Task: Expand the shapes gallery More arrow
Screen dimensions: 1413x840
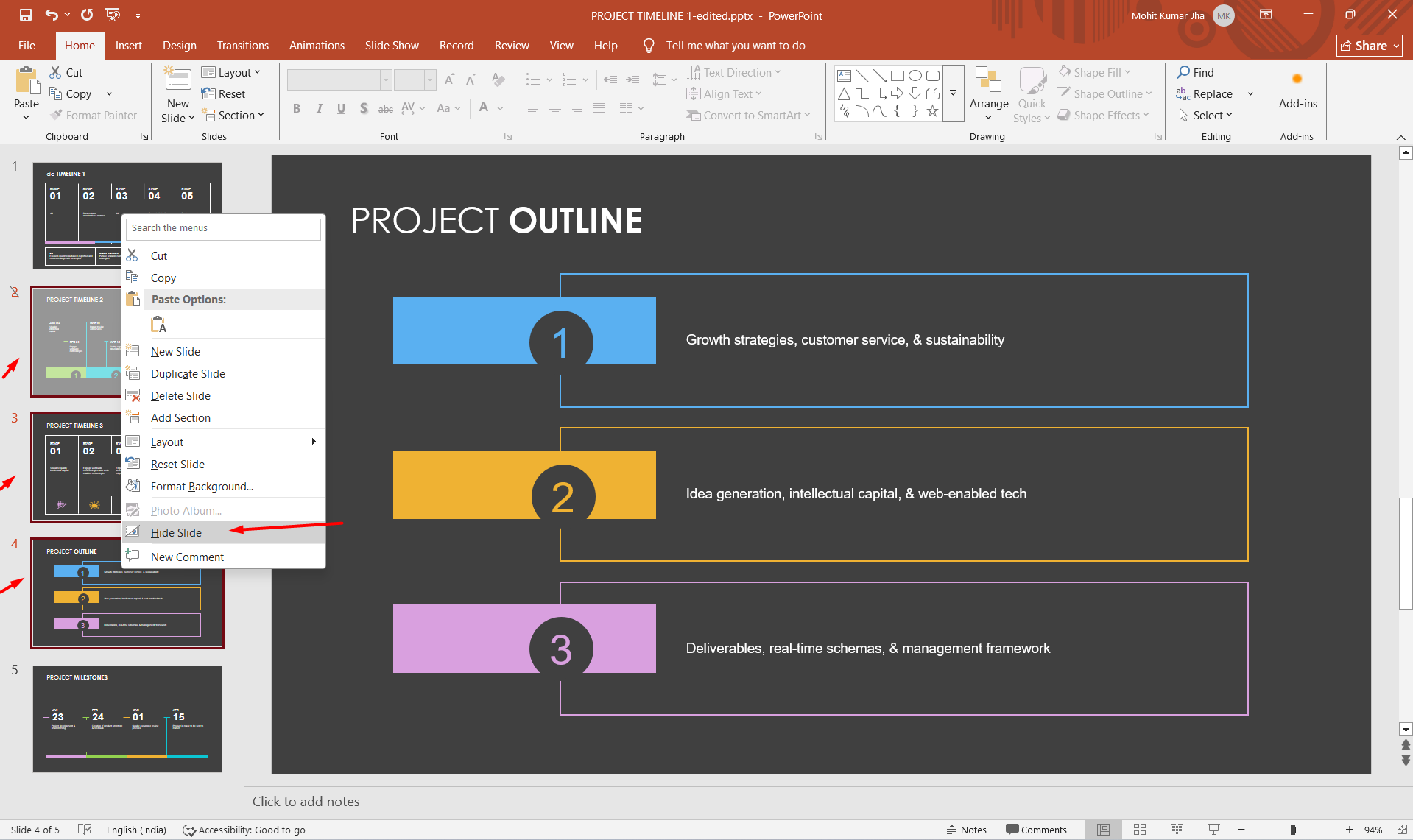Action: coord(953,93)
